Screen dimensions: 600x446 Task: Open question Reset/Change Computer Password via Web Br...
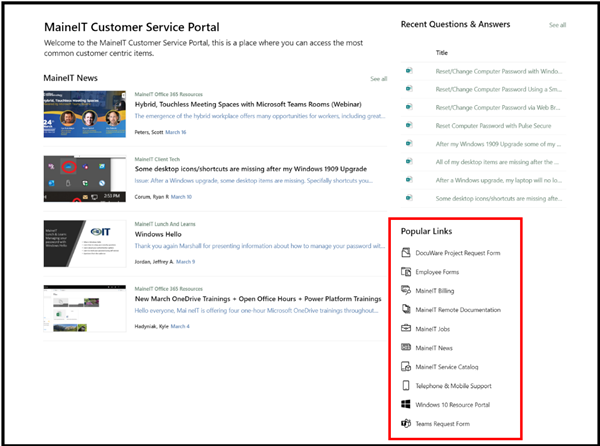click(x=497, y=107)
